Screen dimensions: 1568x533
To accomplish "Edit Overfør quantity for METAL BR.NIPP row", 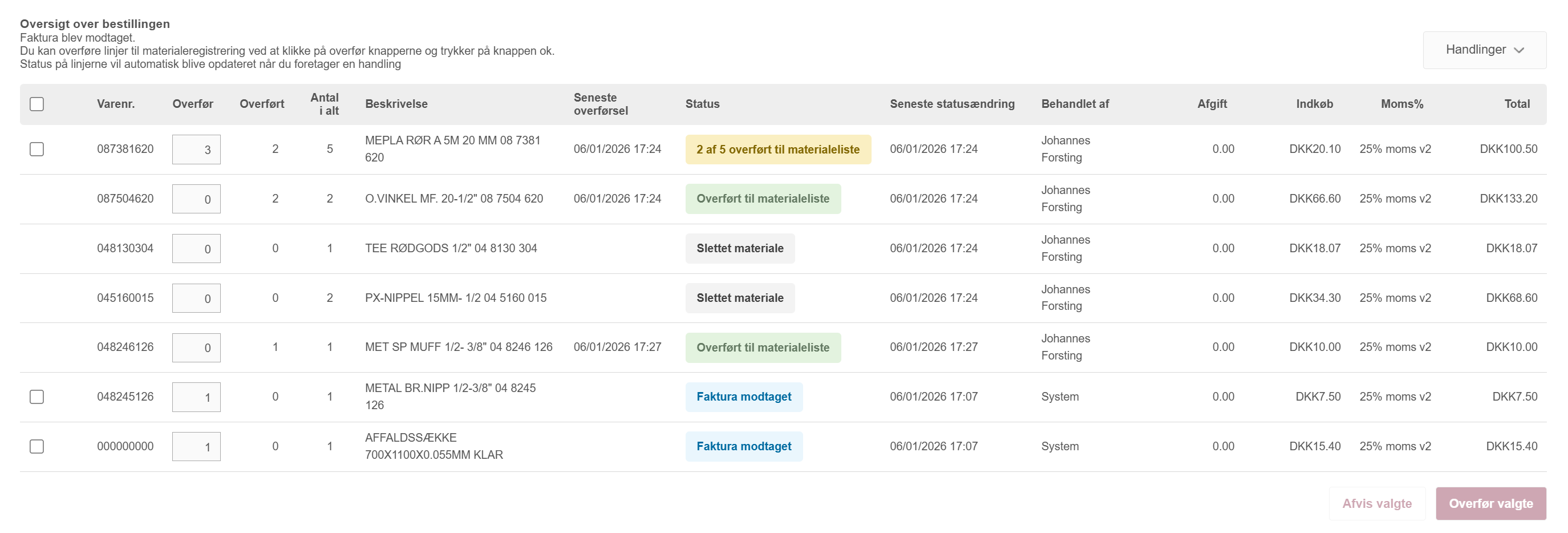I will coord(196,397).
